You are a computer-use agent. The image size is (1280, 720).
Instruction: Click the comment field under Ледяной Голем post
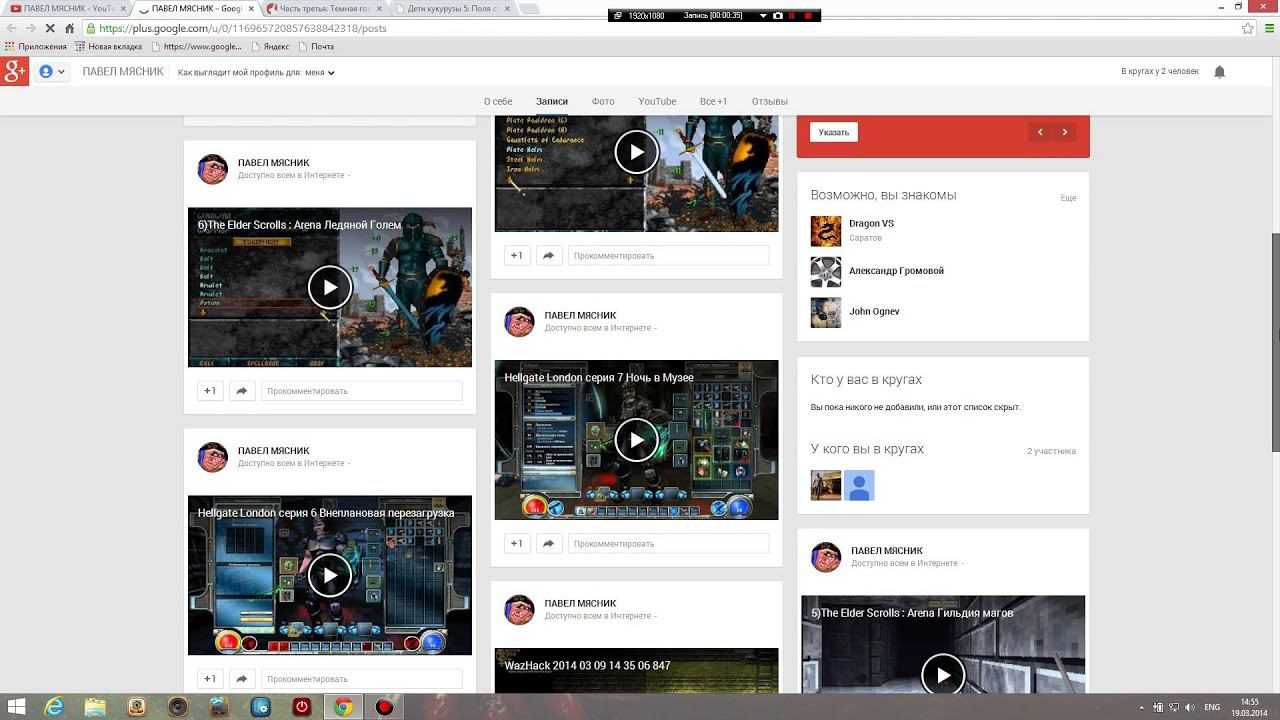pos(362,391)
